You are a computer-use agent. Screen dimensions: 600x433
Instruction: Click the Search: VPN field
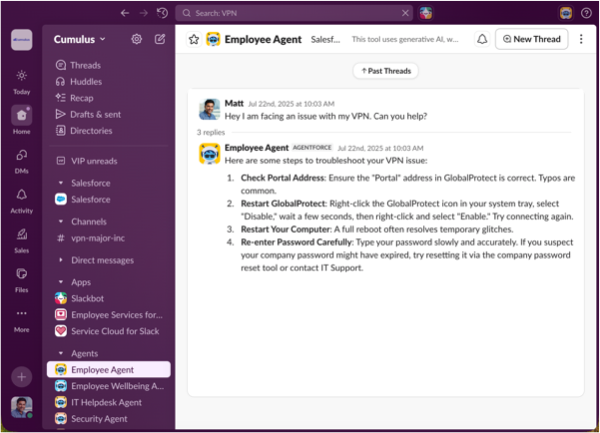click(294, 13)
